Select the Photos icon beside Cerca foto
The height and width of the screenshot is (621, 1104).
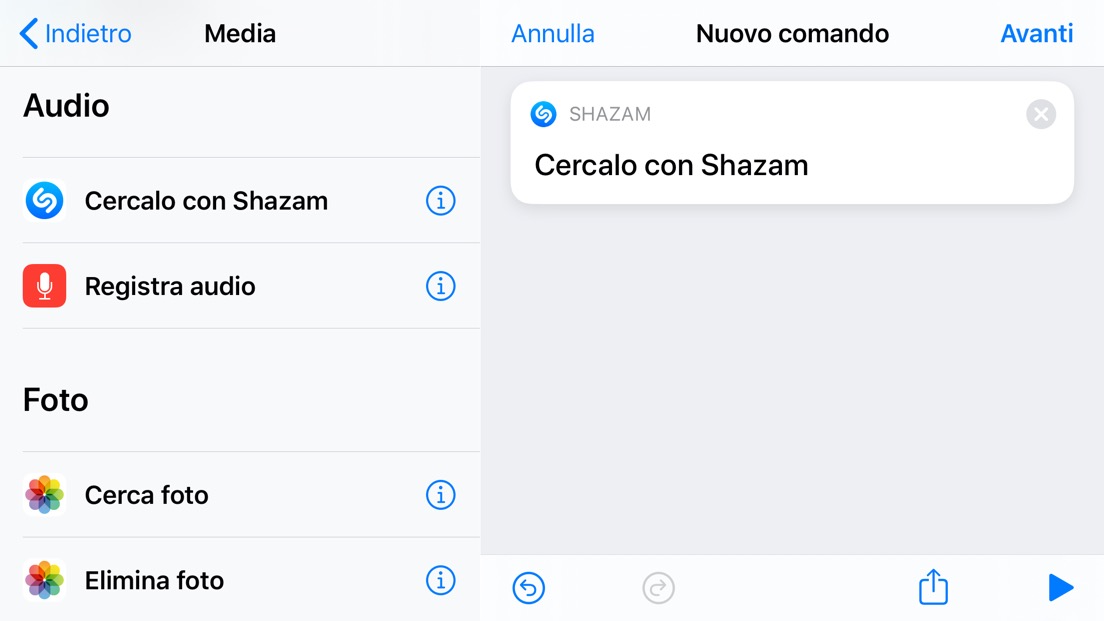[43, 495]
